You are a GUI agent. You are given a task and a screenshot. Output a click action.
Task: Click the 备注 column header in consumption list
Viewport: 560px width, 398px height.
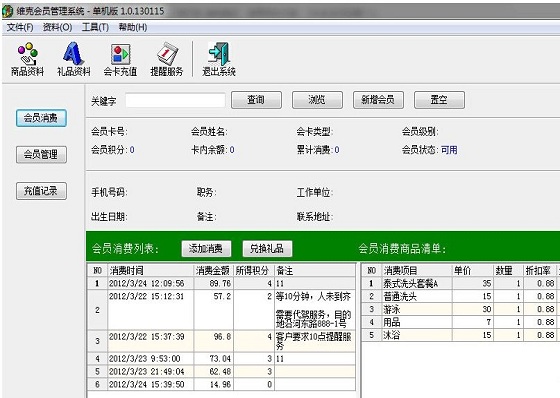(315, 270)
